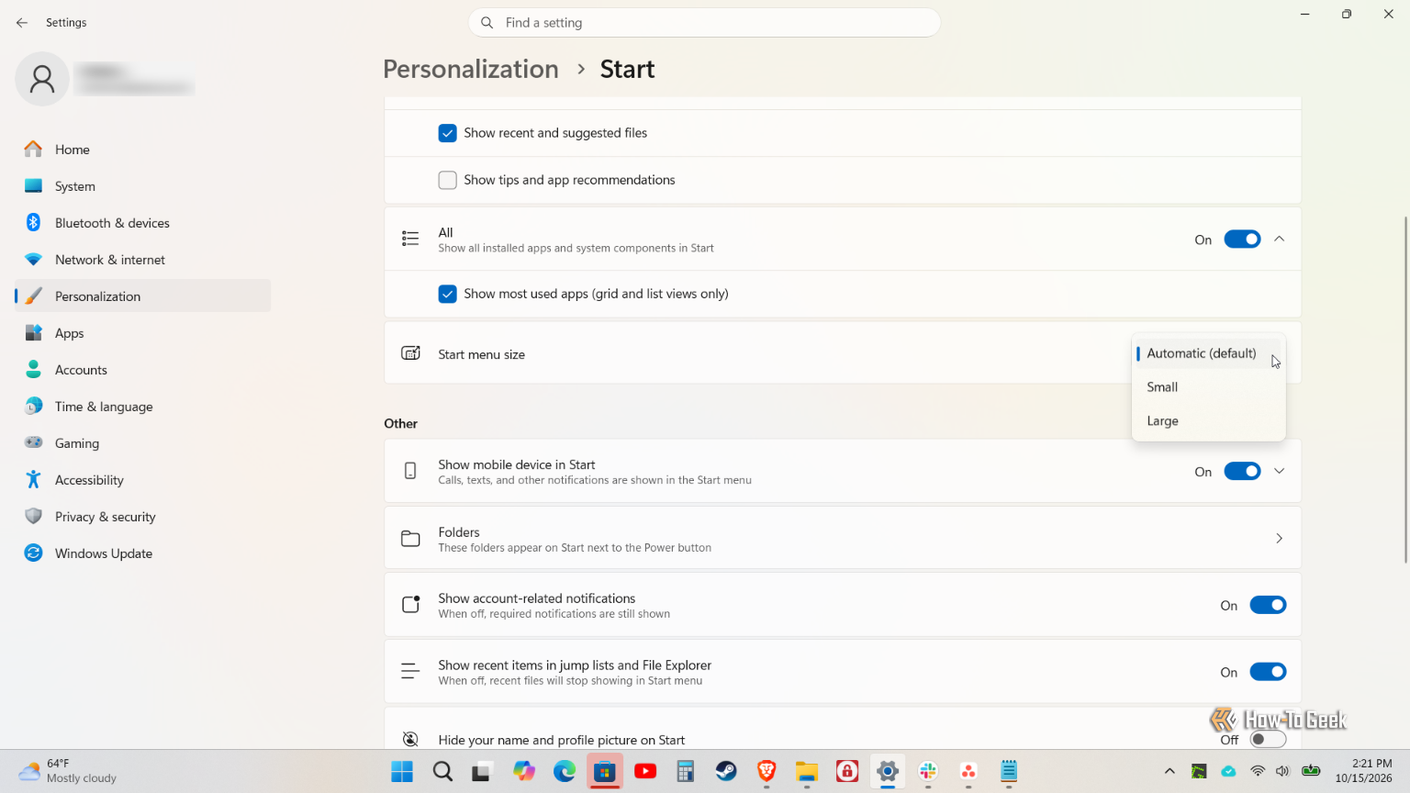Disable Show mobile device in Start toggle

pyautogui.click(x=1242, y=471)
